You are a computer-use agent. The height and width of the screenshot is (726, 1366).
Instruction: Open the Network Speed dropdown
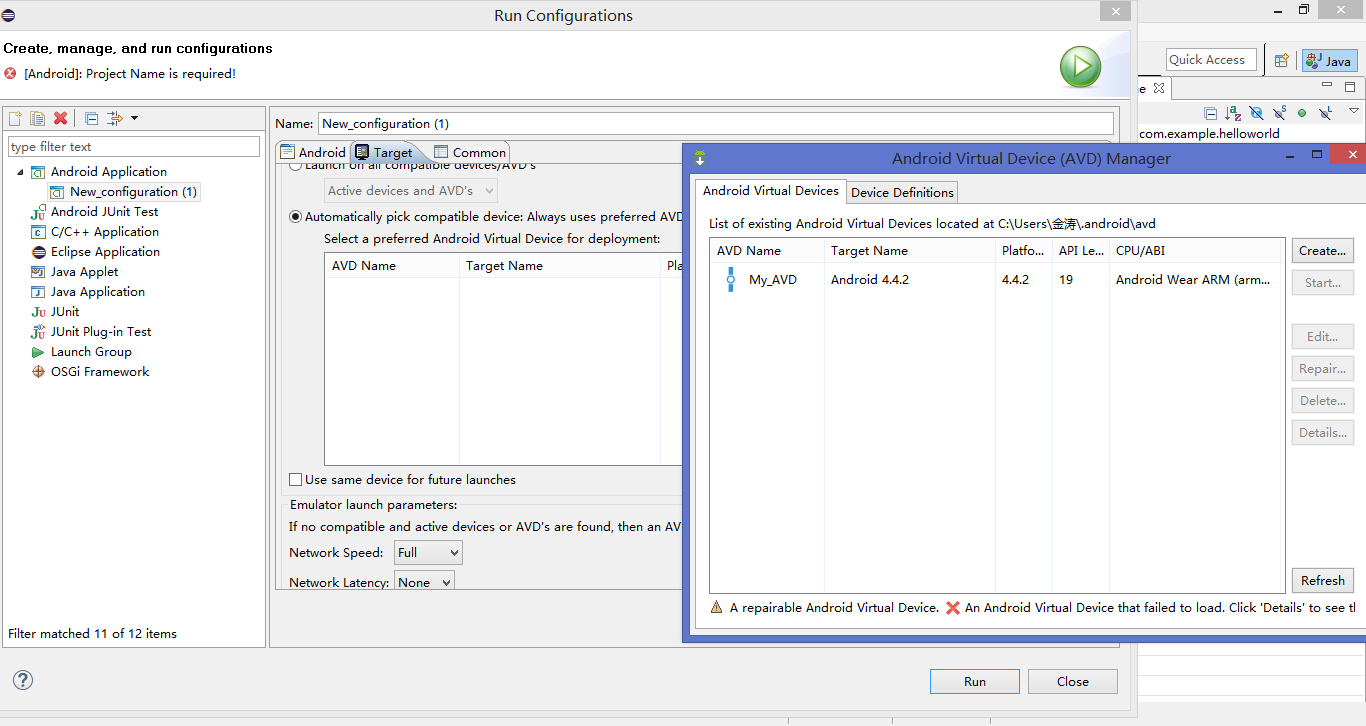428,552
